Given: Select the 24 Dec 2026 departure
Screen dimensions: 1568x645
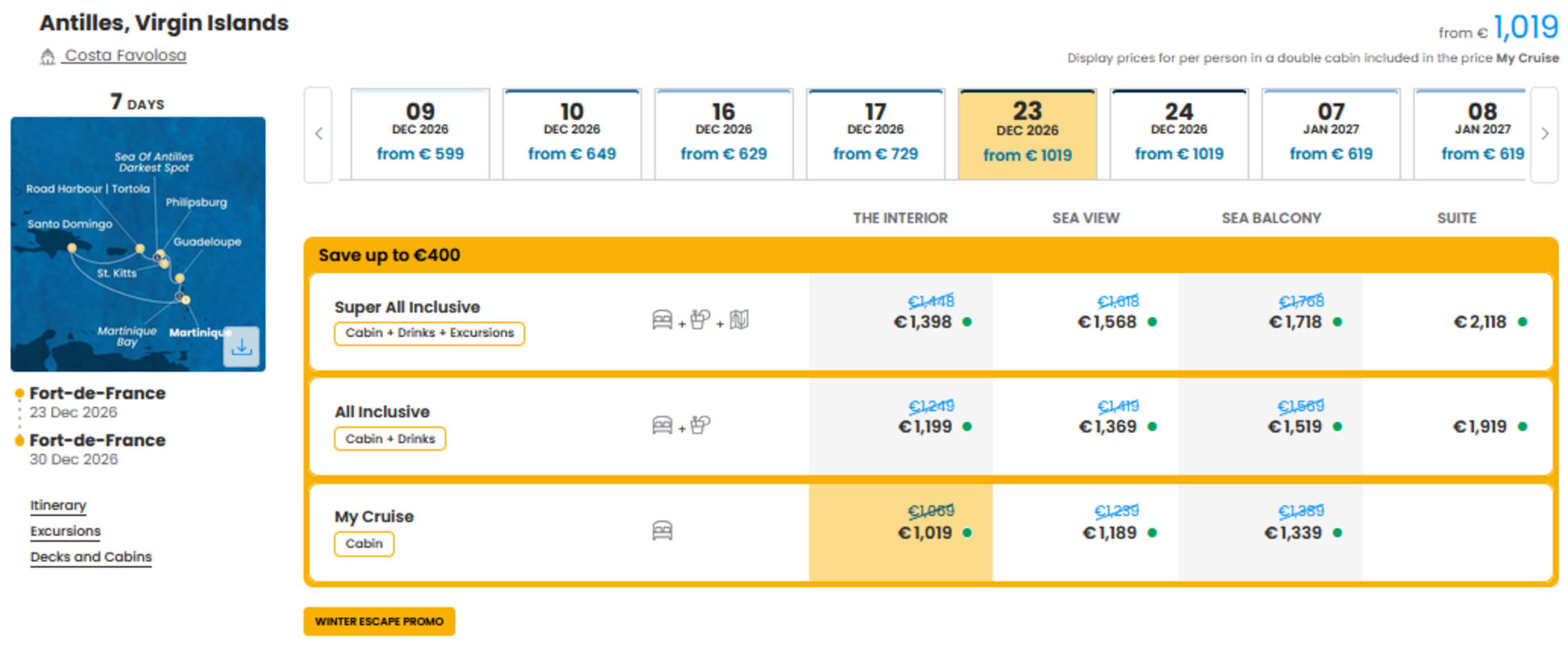Looking at the screenshot, I should pos(1179,134).
